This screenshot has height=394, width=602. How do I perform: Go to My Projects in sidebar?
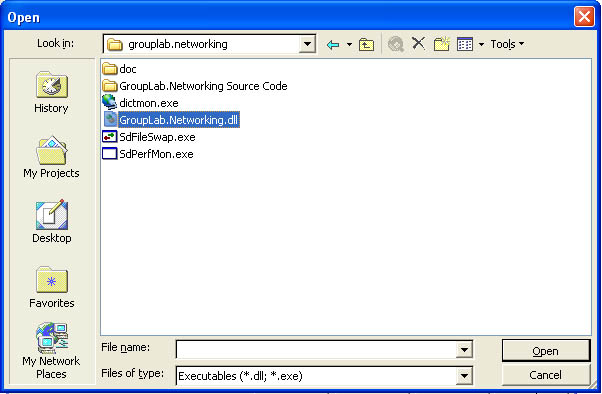tap(51, 157)
